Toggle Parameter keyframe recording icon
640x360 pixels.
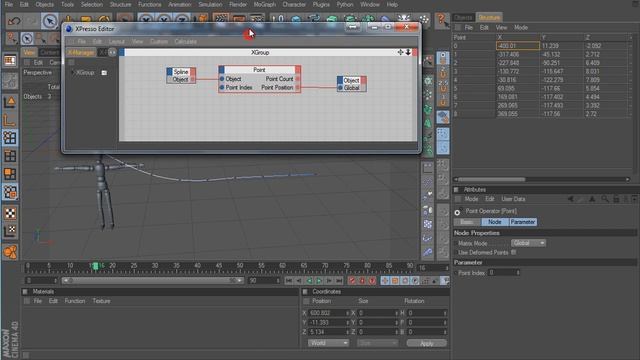pos(416,281)
